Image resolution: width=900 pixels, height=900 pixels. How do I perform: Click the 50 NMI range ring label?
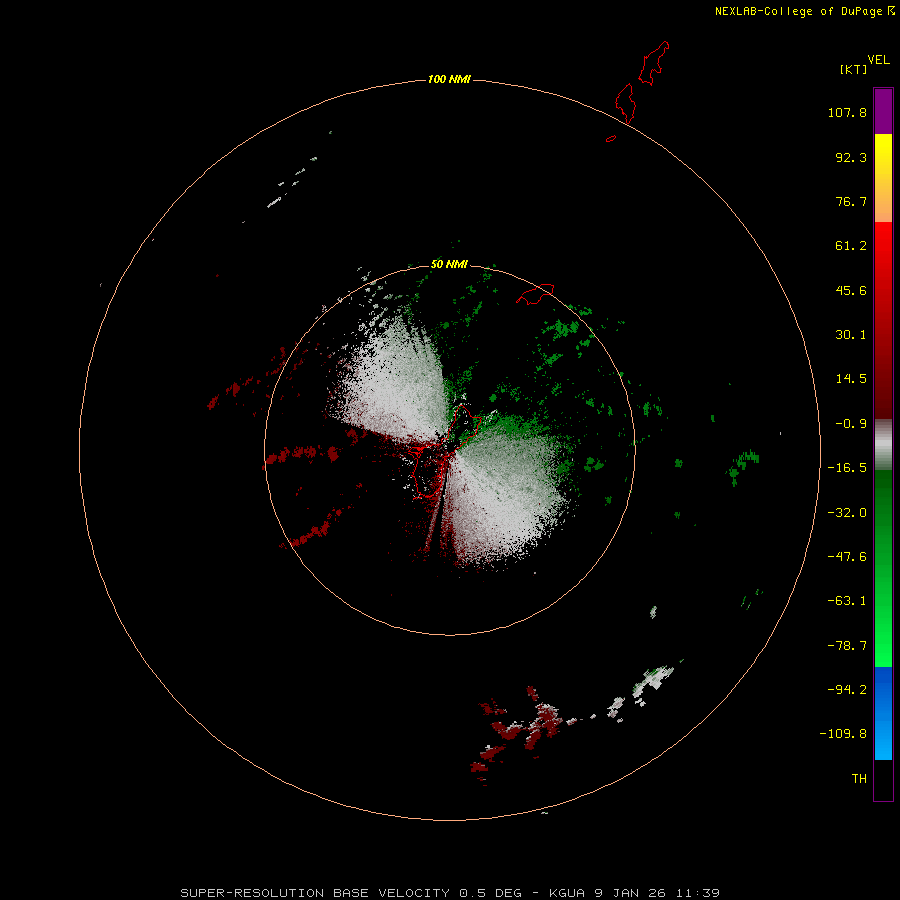449,264
